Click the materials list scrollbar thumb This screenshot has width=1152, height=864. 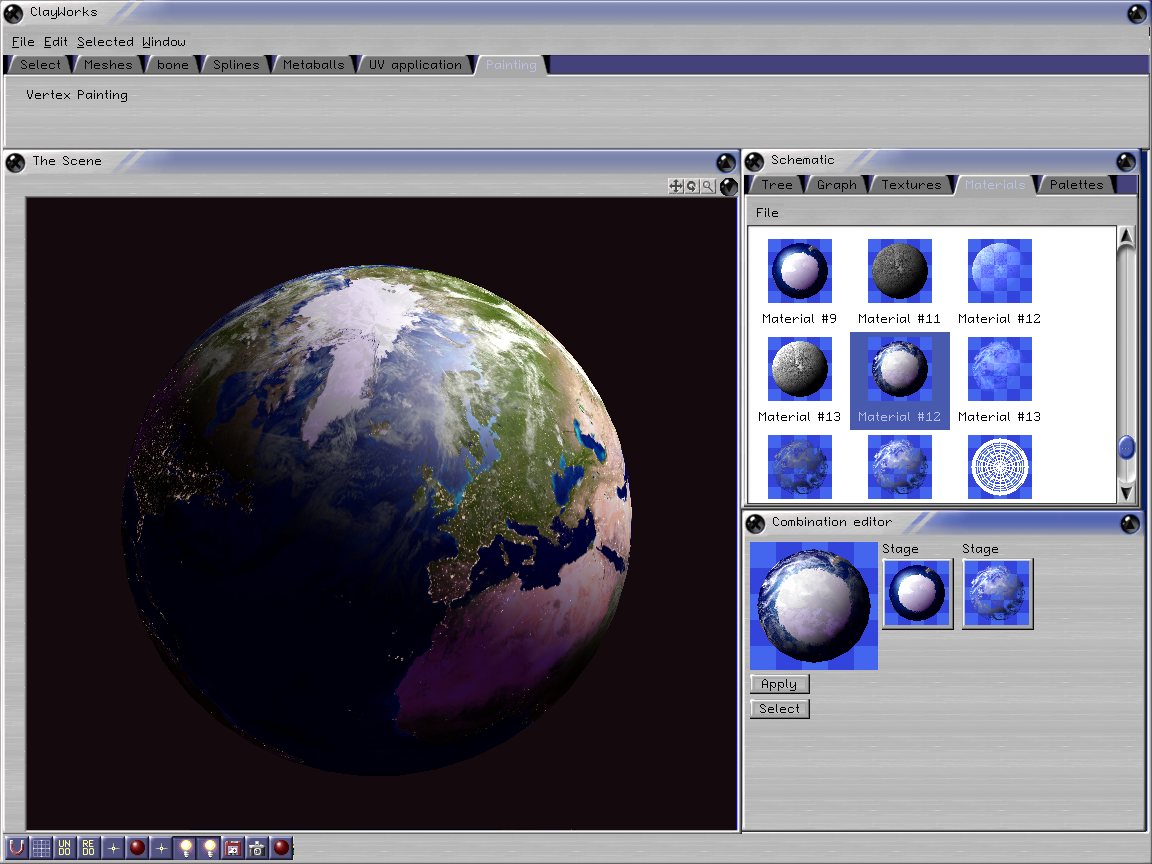pyautogui.click(x=1127, y=447)
